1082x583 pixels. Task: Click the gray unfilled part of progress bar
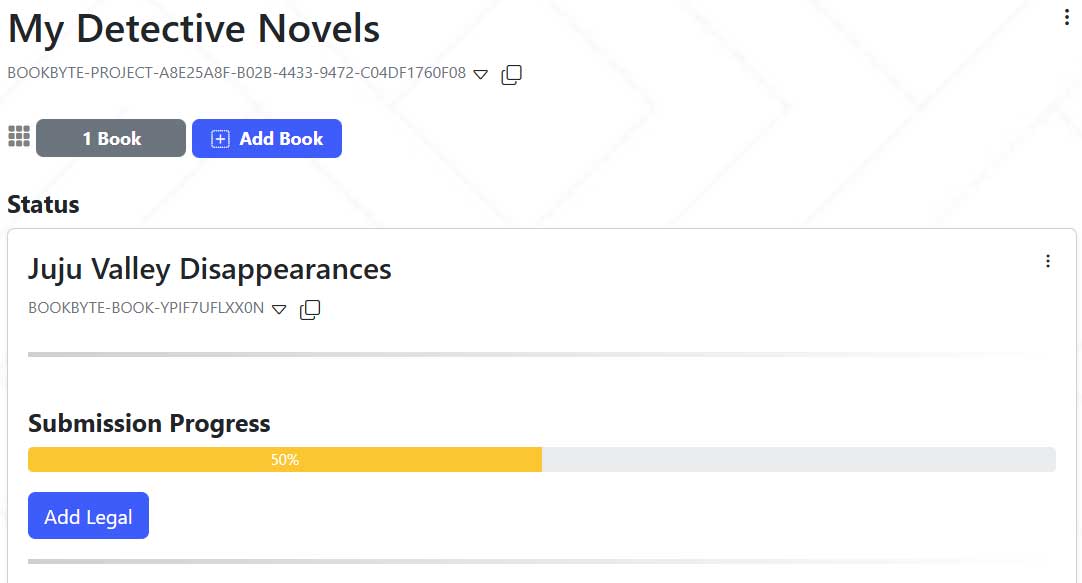click(798, 460)
